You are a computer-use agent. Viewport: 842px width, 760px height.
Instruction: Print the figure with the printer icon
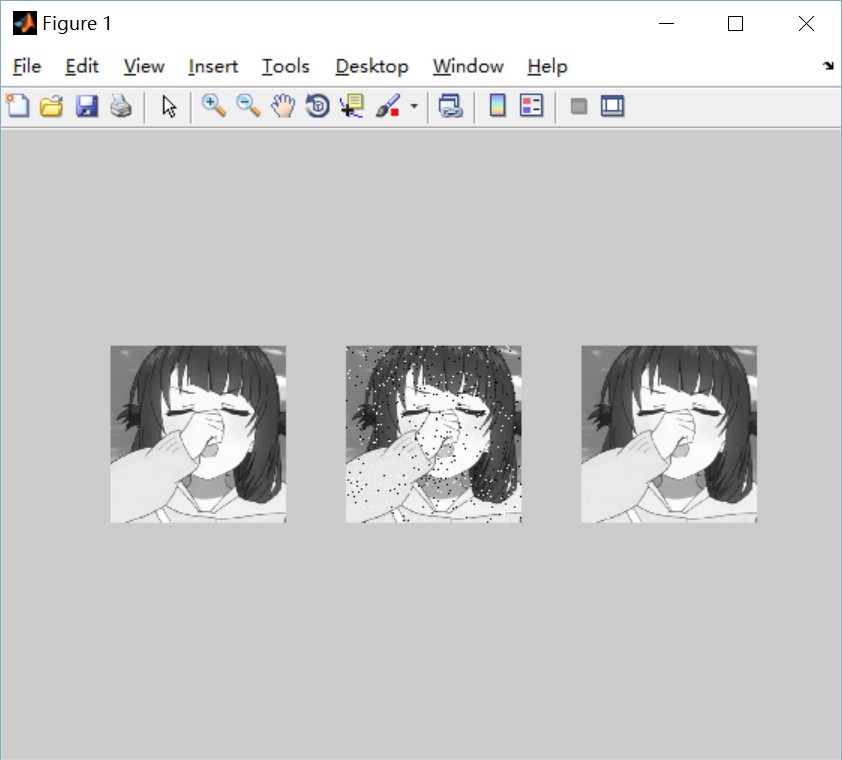click(x=121, y=106)
